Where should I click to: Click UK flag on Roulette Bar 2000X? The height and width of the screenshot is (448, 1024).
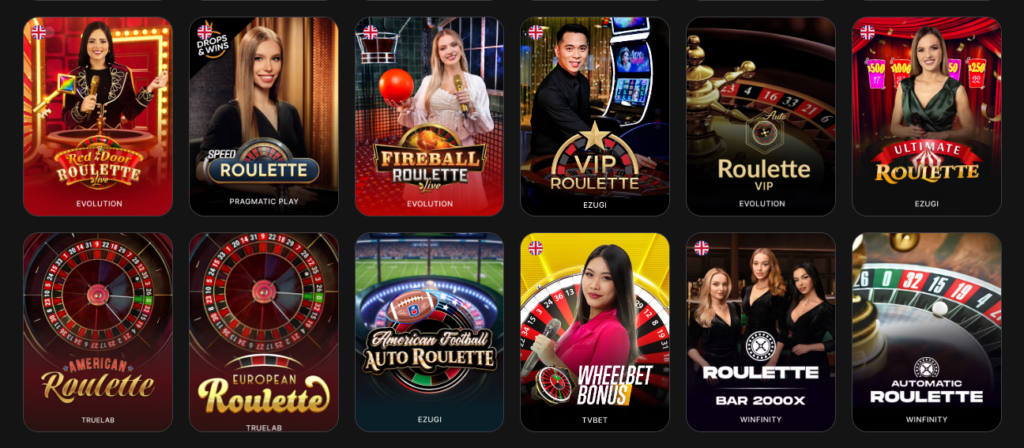pyautogui.click(x=701, y=248)
